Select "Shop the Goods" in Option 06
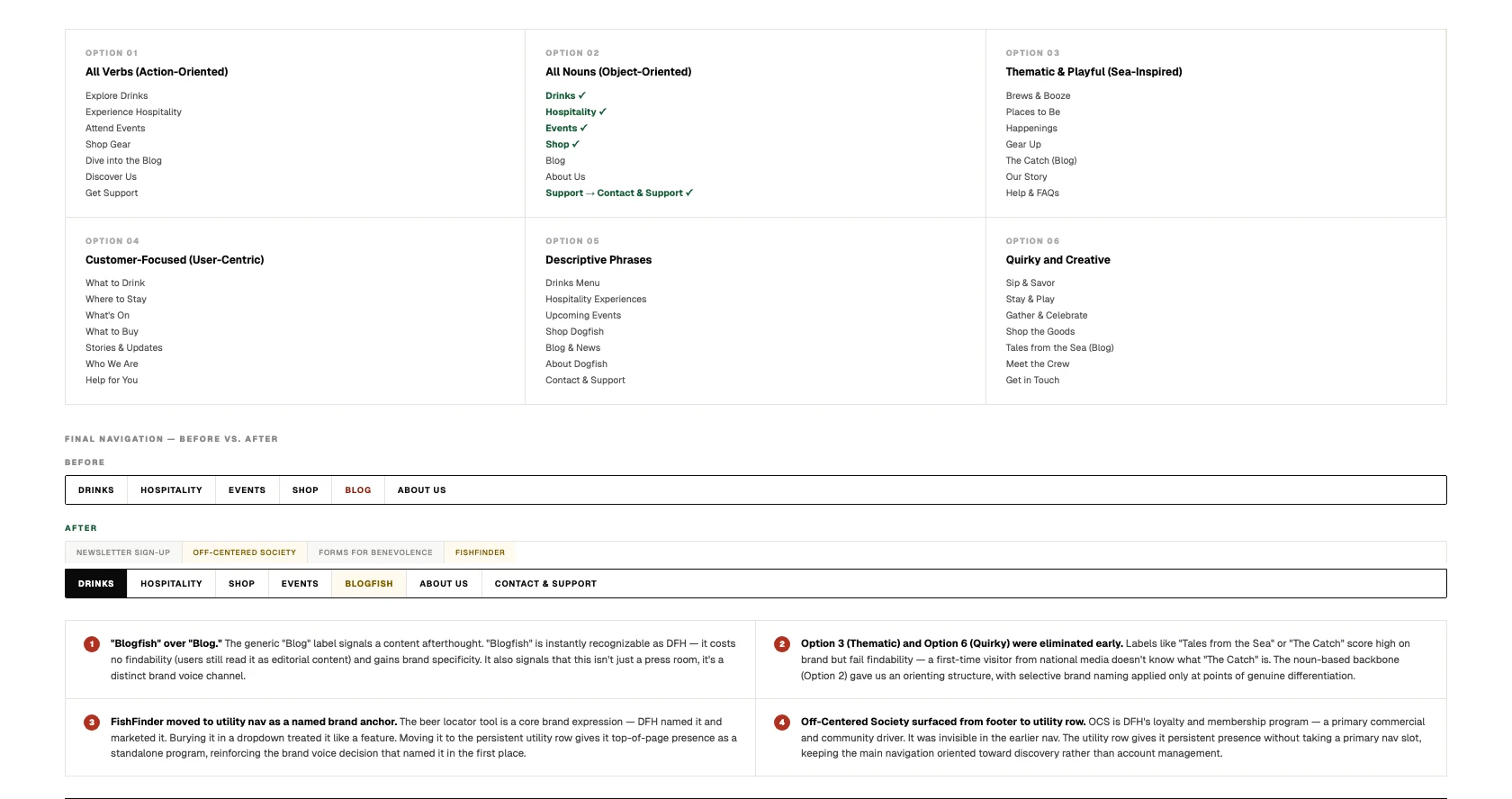This screenshot has height=799, width=1512. 1040,332
